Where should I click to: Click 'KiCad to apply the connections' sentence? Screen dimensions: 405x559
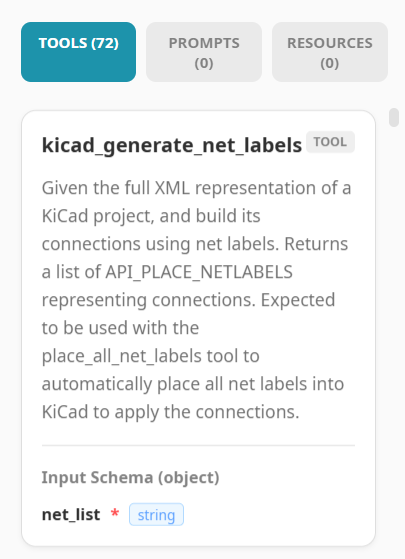(170, 412)
